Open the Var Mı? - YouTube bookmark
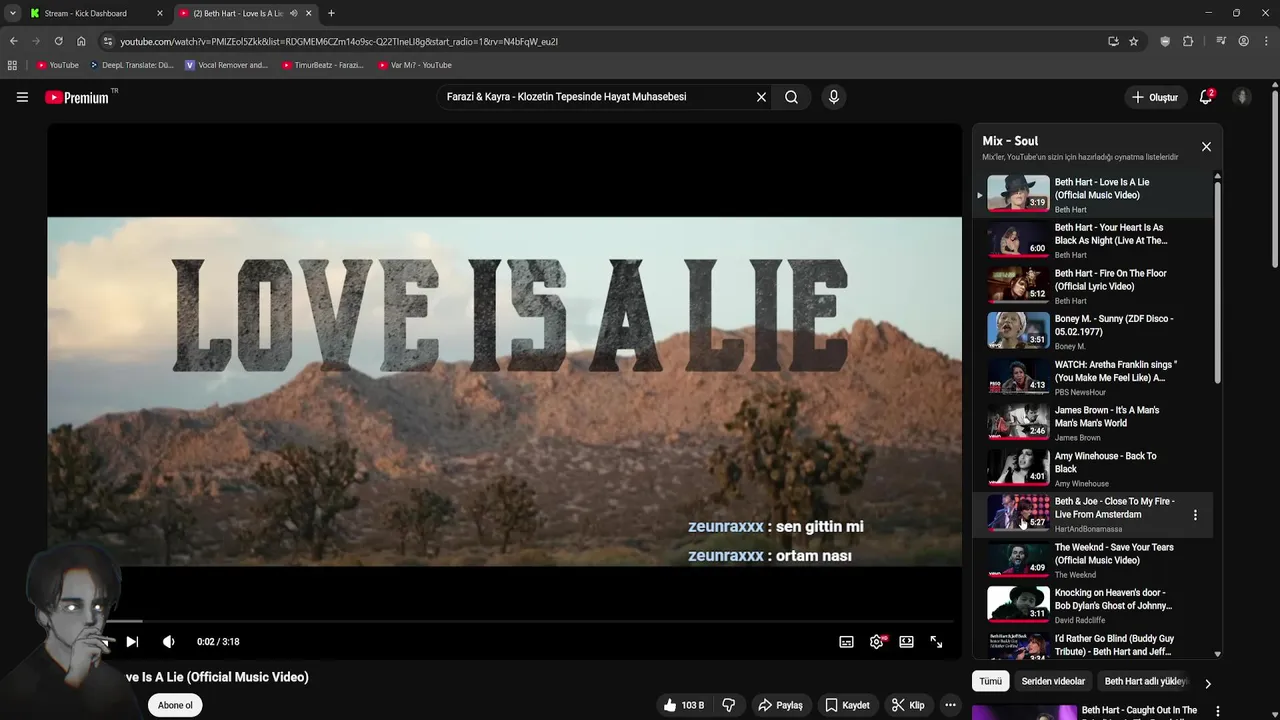 [x=415, y=65]
